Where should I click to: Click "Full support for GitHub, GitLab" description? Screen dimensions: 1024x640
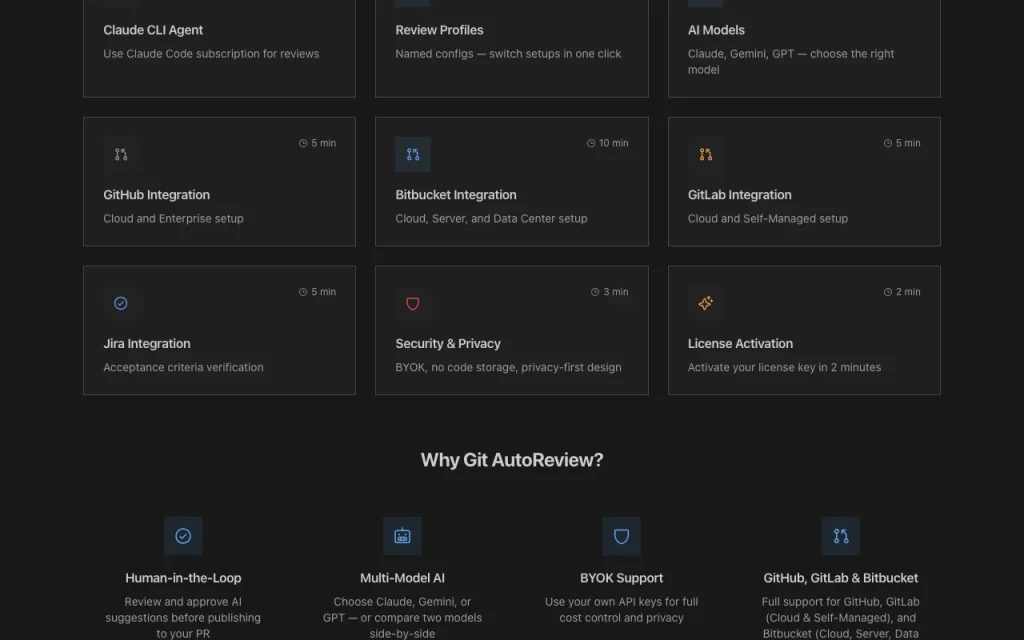(x=840, y=617)
